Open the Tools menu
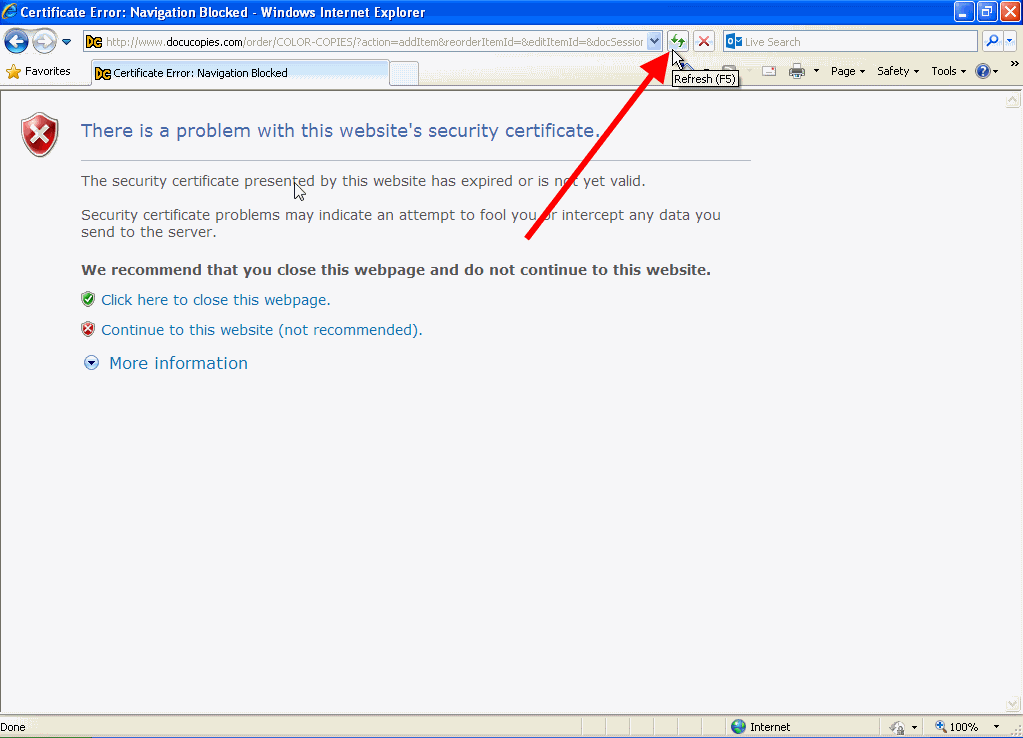 [949, 71]
